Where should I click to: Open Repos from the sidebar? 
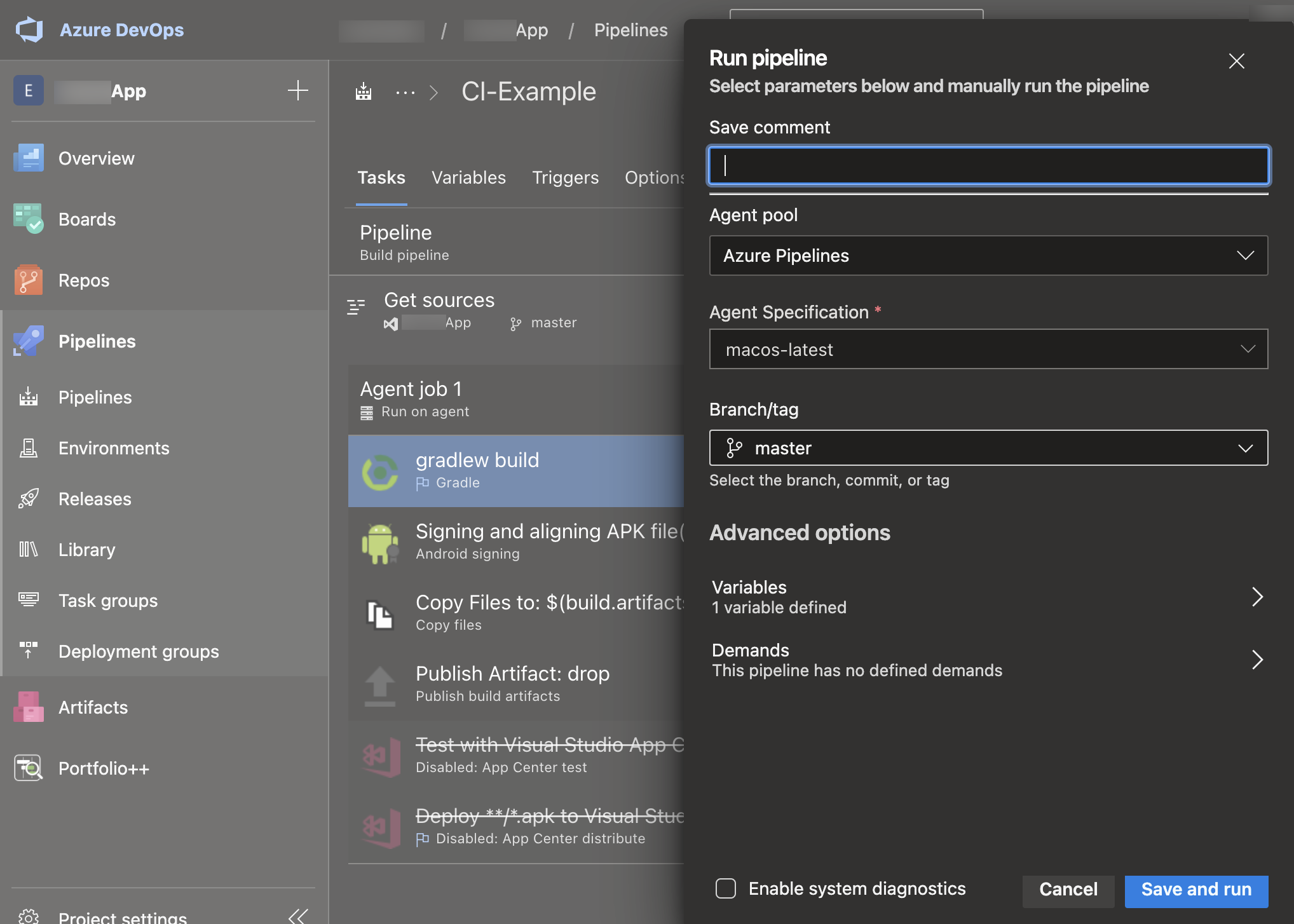83,280
